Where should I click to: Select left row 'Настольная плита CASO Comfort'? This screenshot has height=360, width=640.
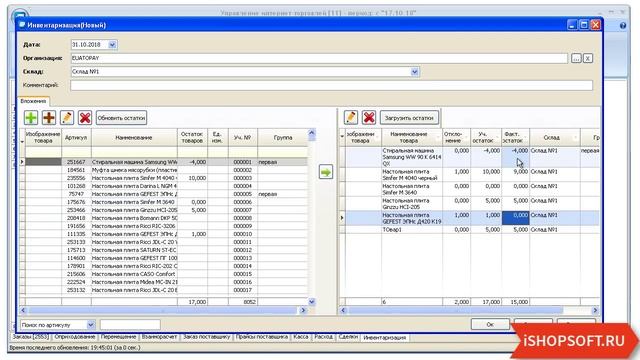[x=163, y=274]
